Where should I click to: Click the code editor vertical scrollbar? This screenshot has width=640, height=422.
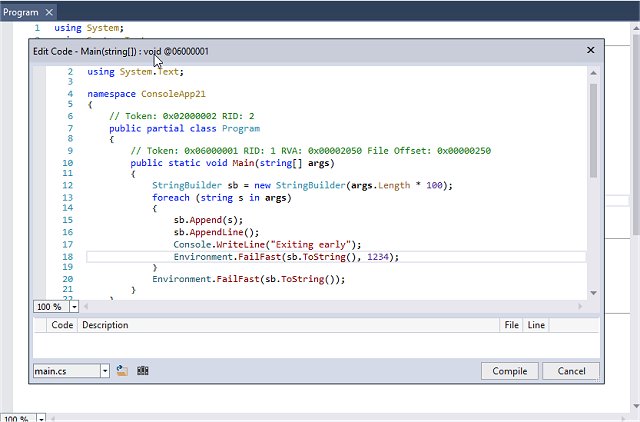[593, 130]
